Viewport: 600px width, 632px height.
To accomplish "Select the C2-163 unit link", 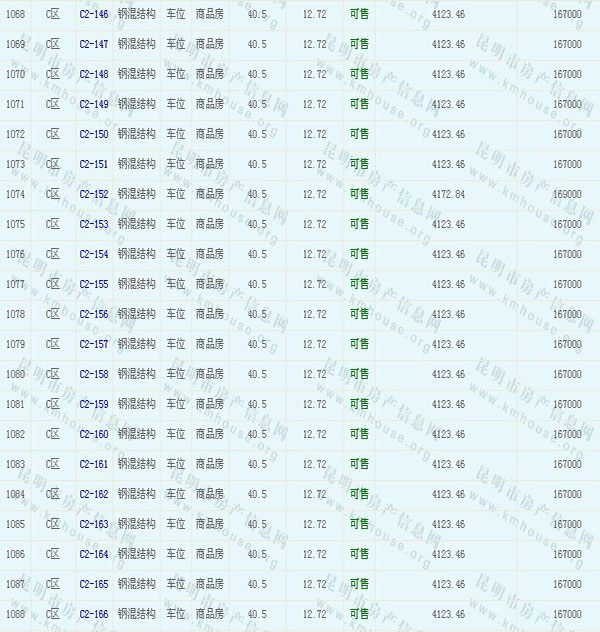I will pos(93,524).
